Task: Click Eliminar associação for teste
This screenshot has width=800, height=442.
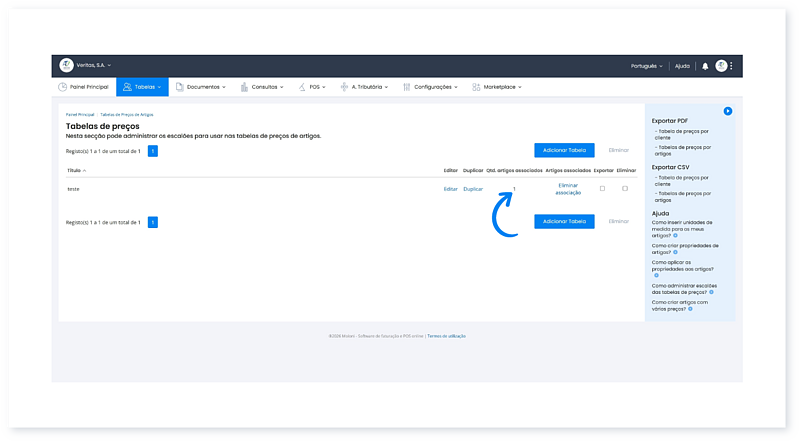Action: pyautogui.click(x=568, y=189)
